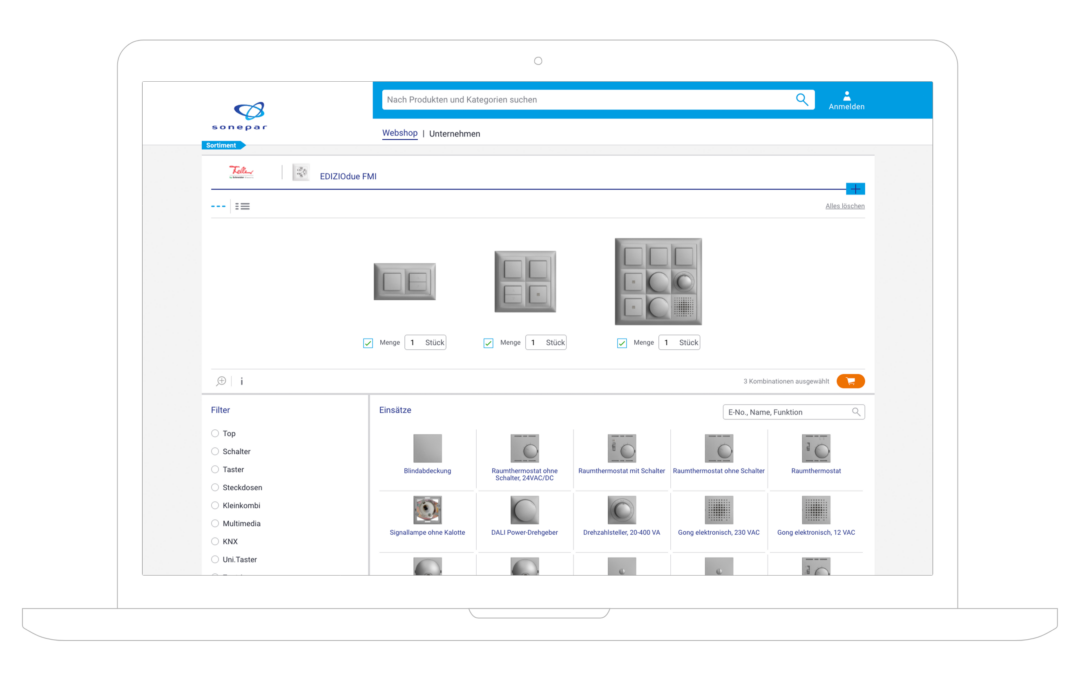Show info via the 'i' icon
The image size is (1080, 674).
(241, 381)
